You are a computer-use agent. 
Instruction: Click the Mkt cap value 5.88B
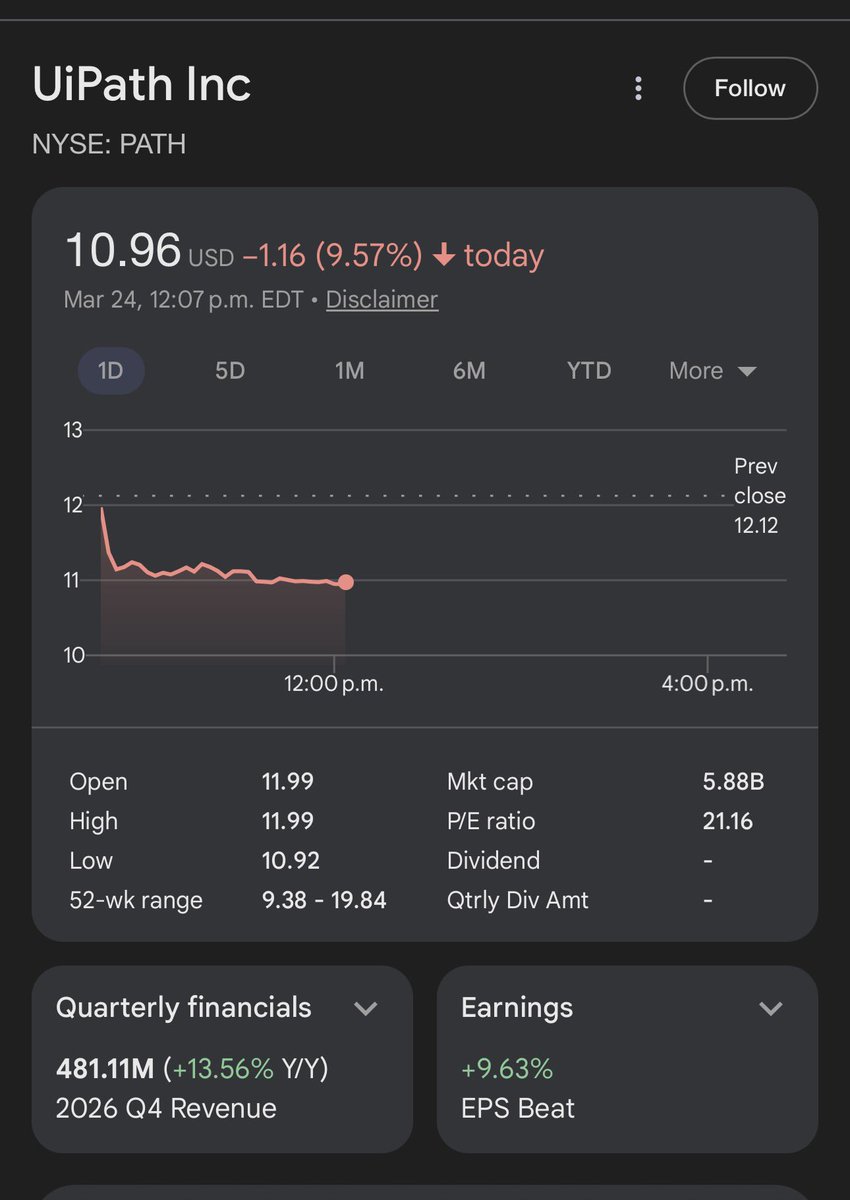click(x=733, y=782)
